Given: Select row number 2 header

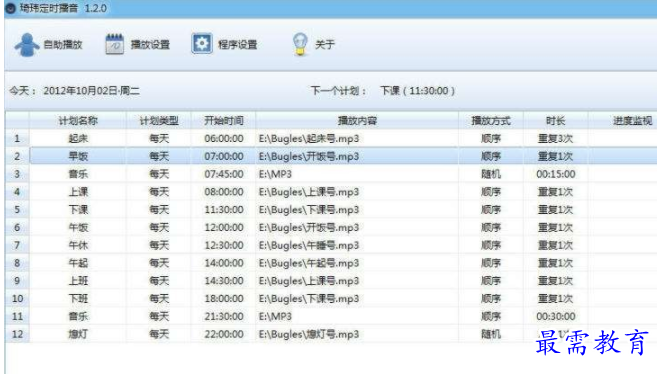Looking at the screenshot, I should point(17,156).
